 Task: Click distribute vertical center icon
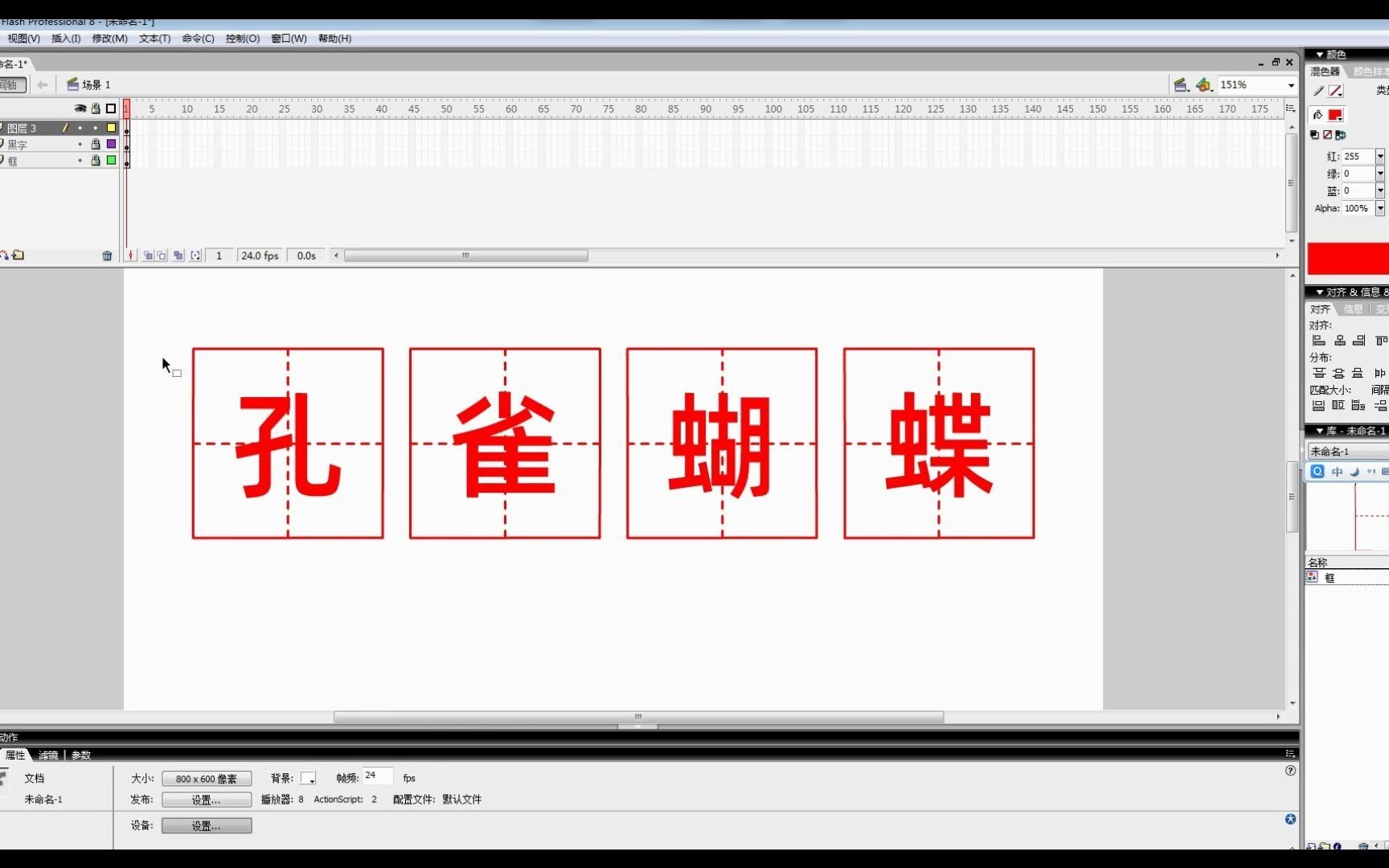click(1338, 373)
